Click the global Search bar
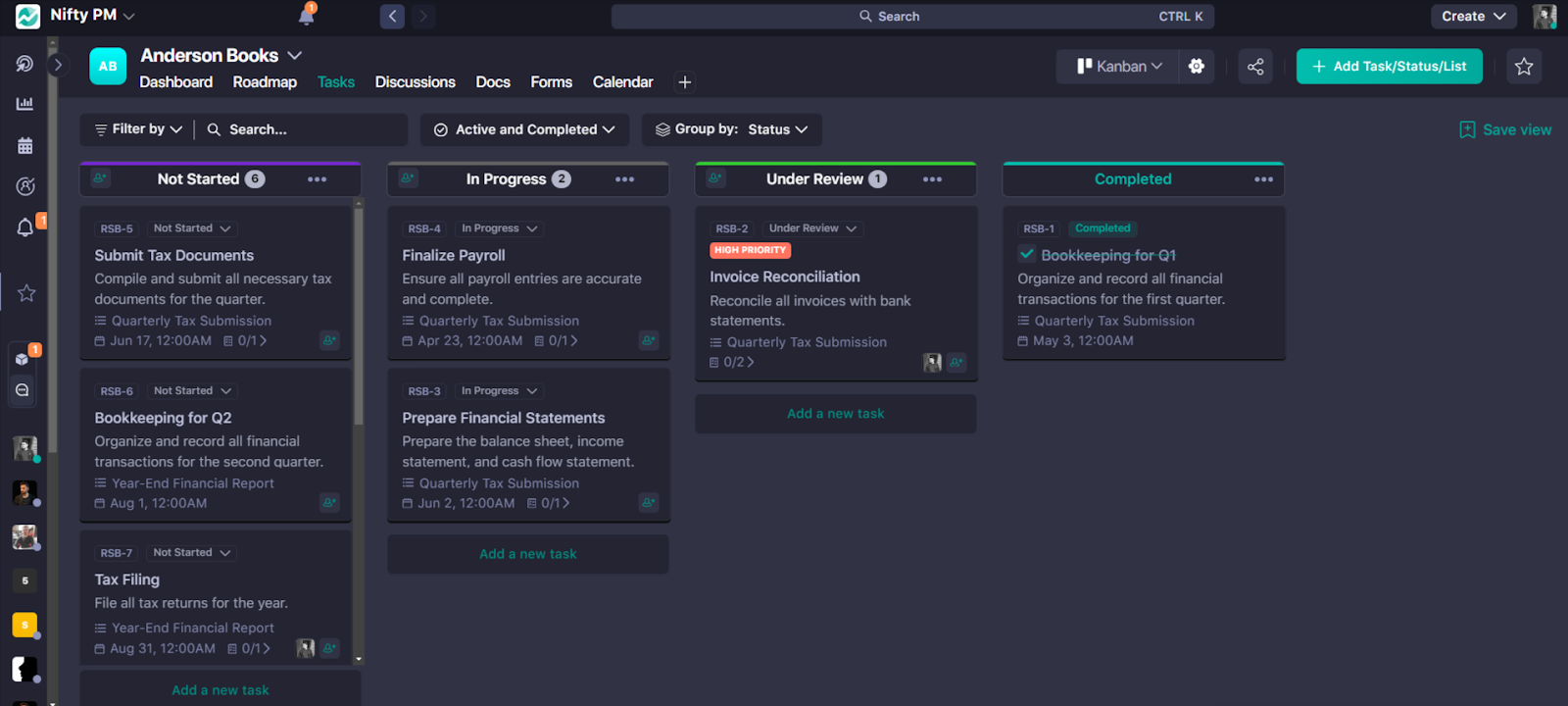Screen dimensions: 1568x706 [912, 16]
